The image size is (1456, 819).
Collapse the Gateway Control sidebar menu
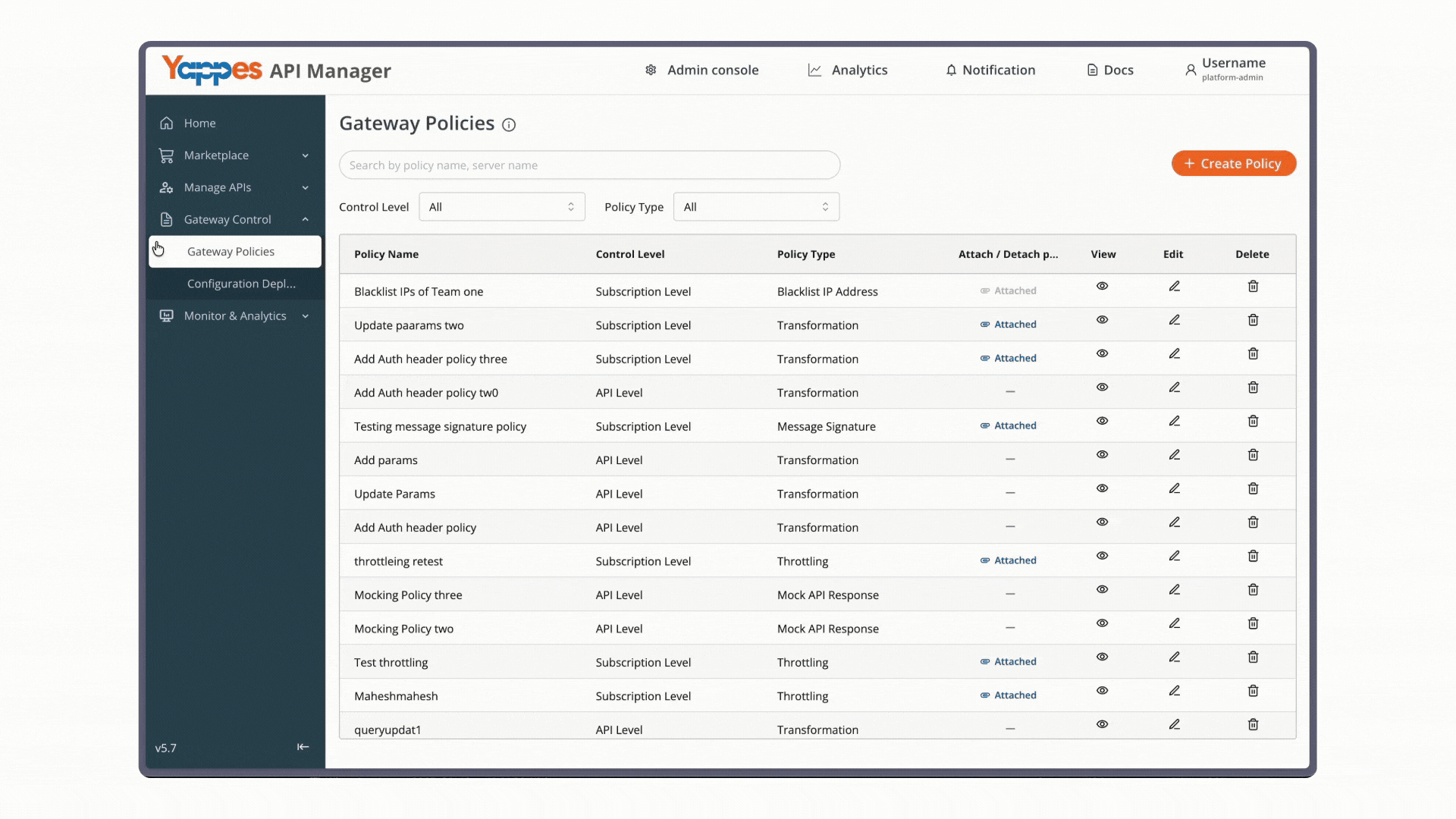tap(235, 220)
